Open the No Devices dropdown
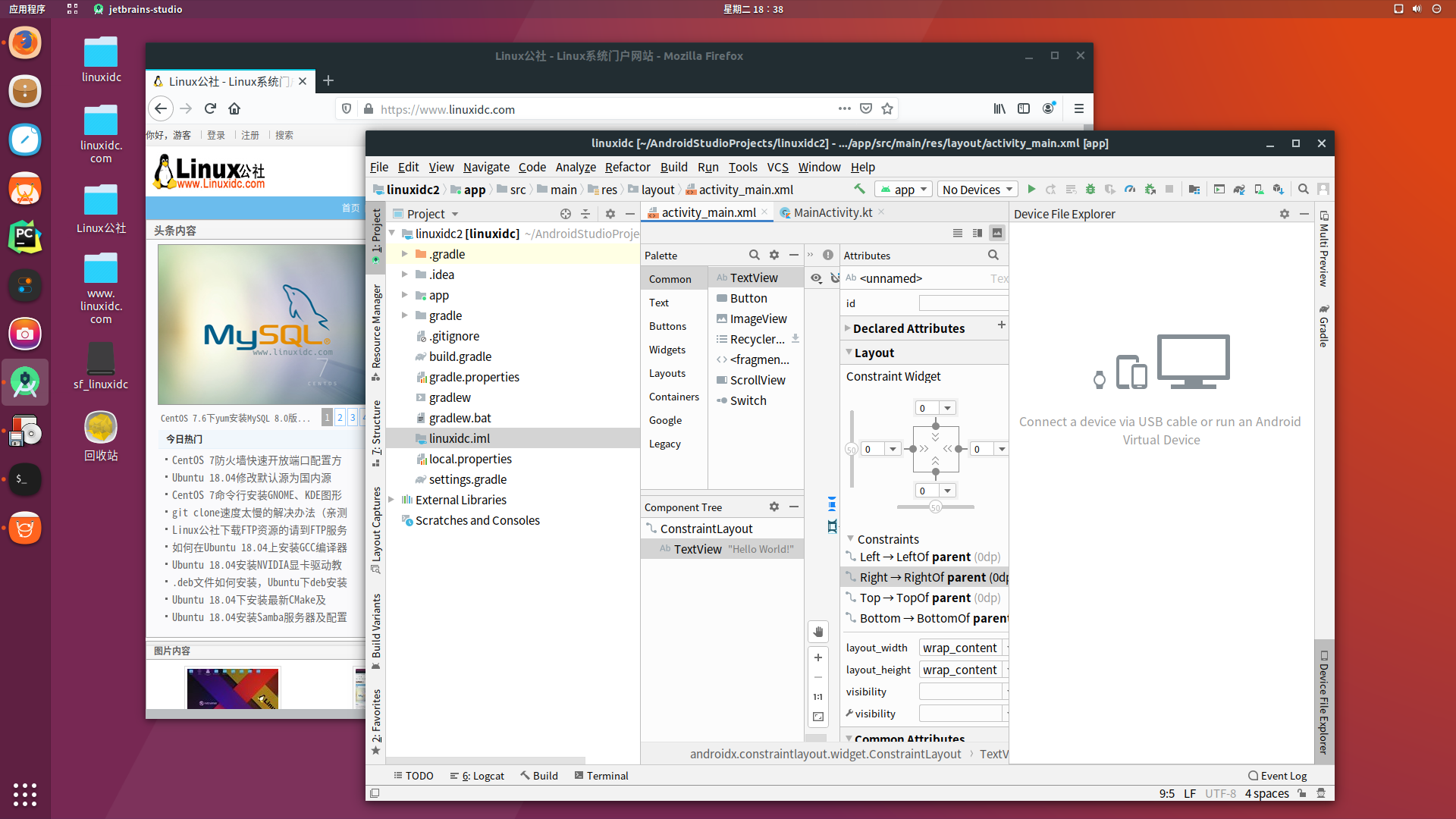This screenshot has height=819, width=1456. pyautogui.click(x=977, y=190)
